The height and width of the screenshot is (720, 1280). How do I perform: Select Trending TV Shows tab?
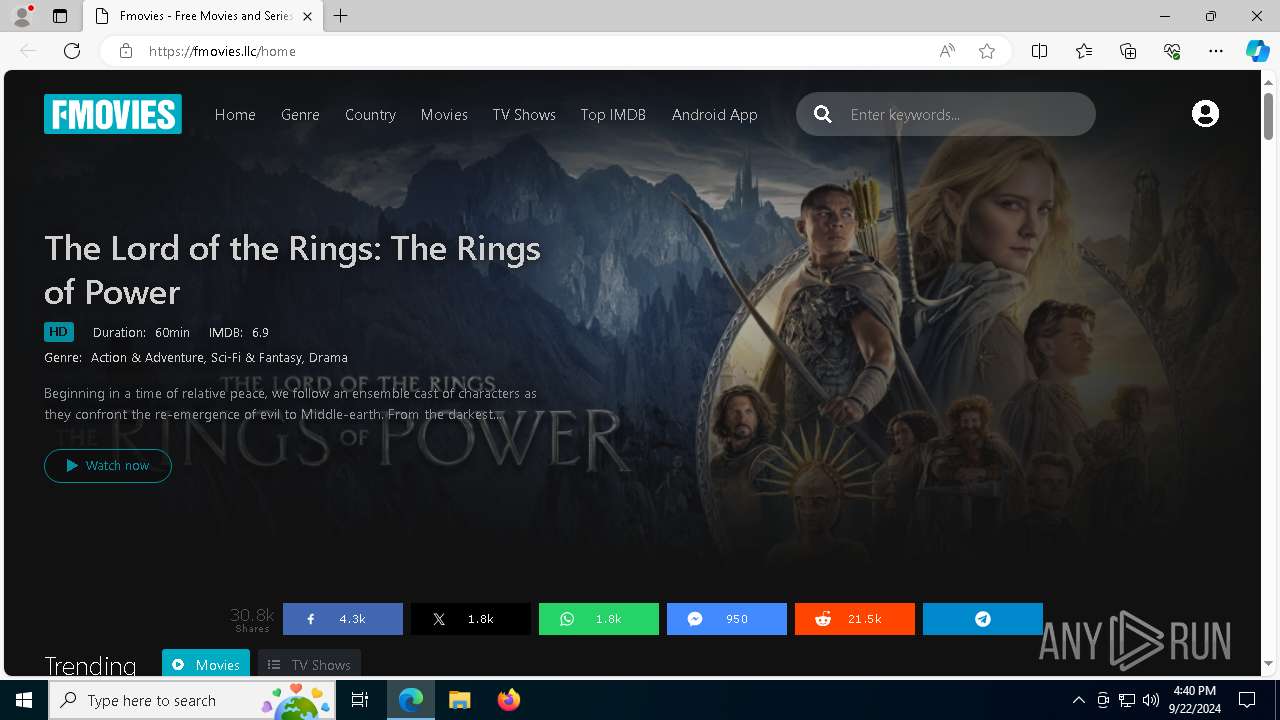[x=309, y=664]
